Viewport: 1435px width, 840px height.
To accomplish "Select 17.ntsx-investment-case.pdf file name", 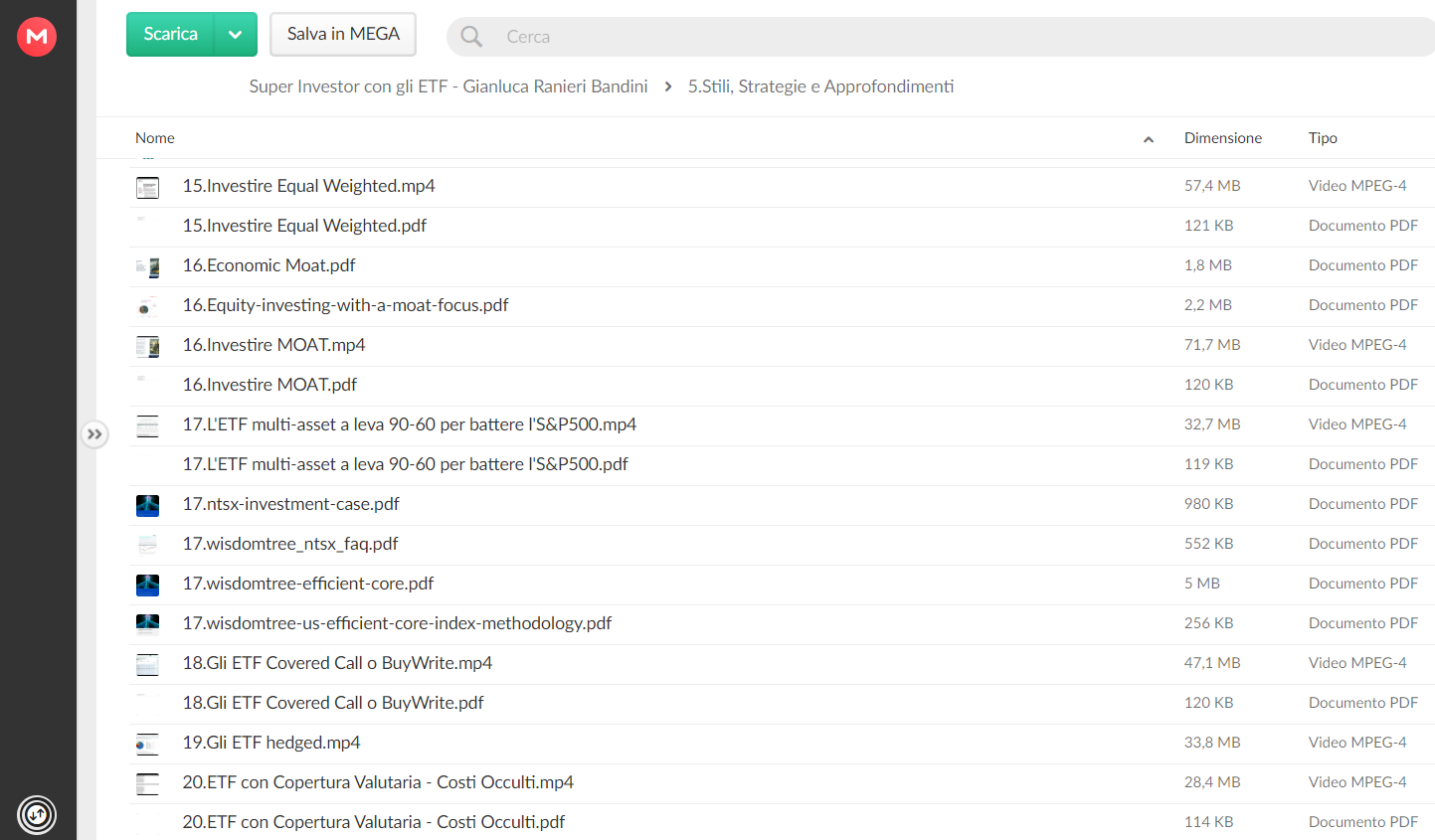I will coord(290,504).
